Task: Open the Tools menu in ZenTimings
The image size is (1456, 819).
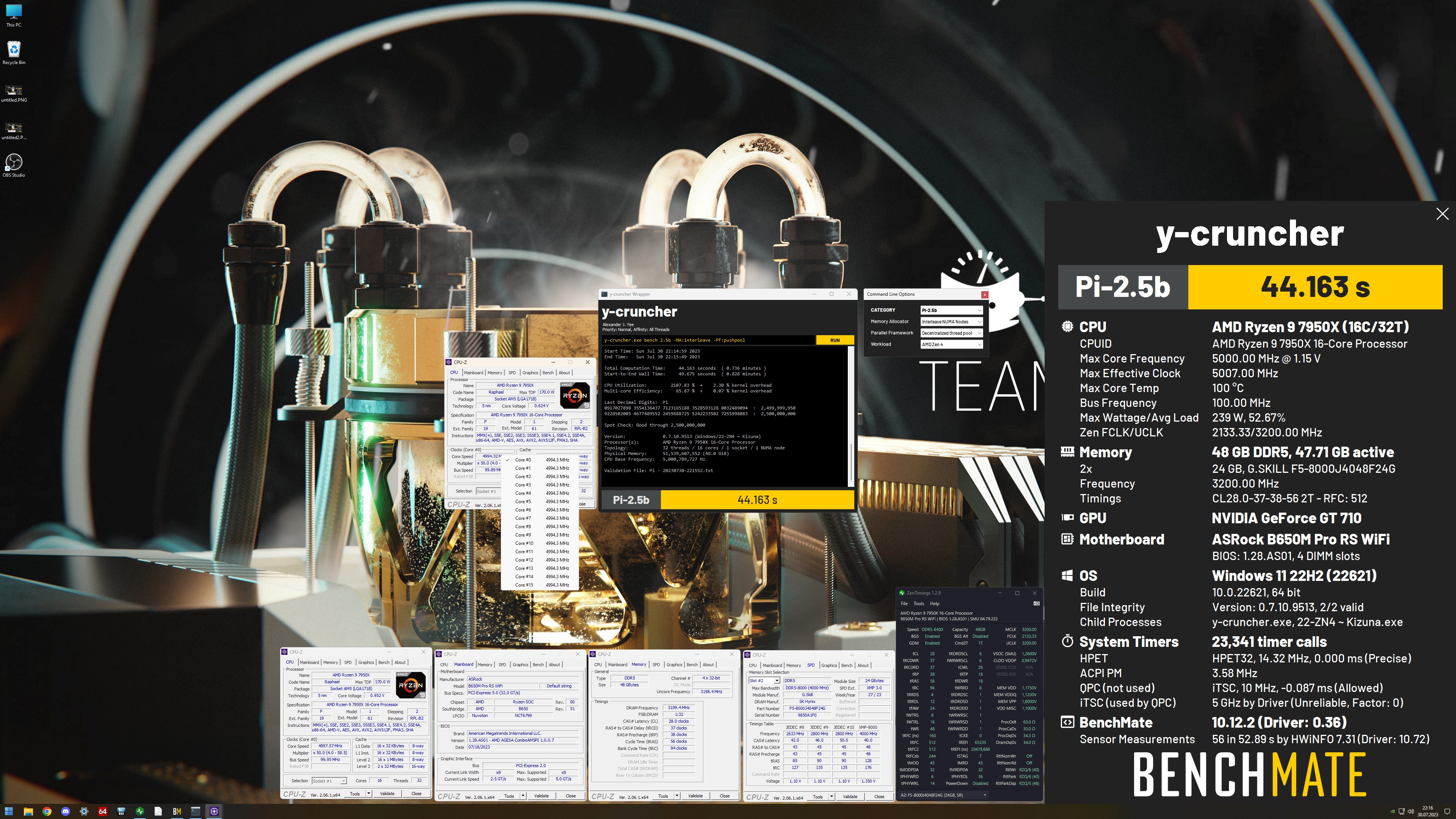Action: [x=919, y=604]
